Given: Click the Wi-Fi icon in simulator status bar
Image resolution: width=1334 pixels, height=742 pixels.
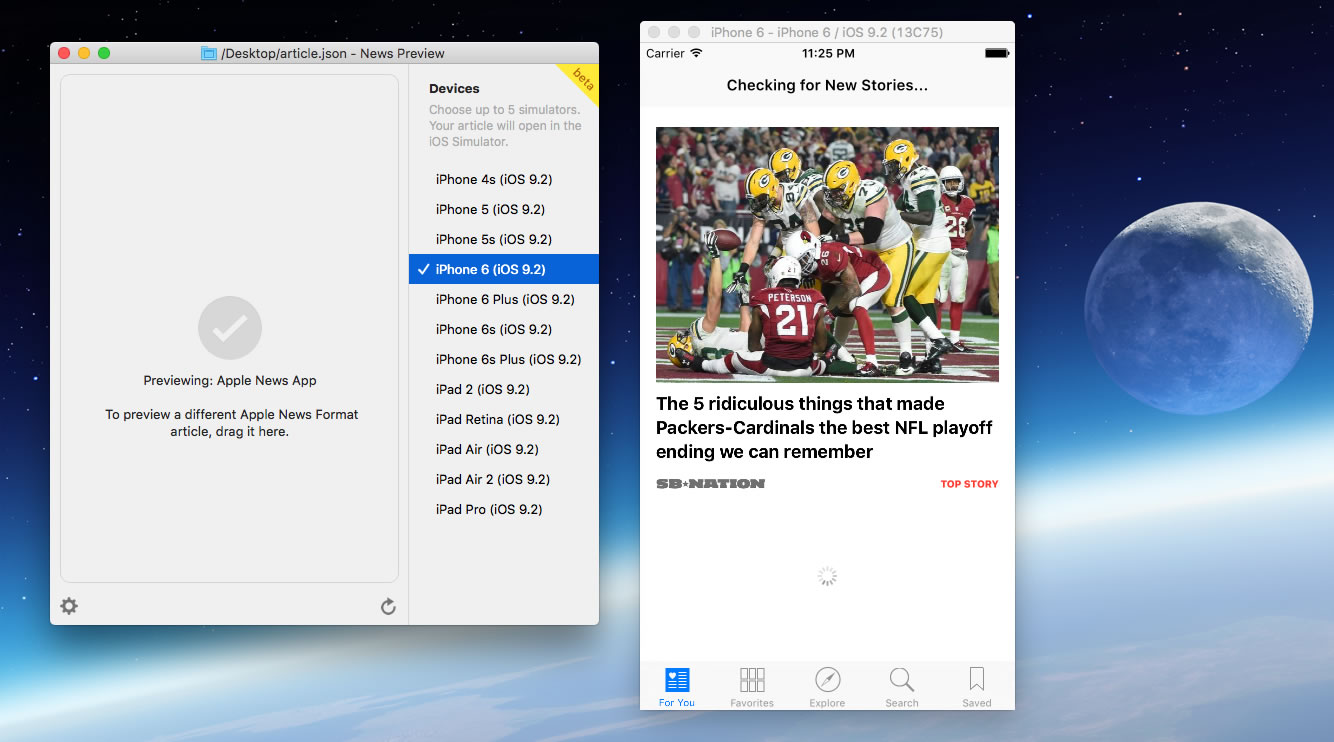Looking at the screenshot, I should coord(696,53).
